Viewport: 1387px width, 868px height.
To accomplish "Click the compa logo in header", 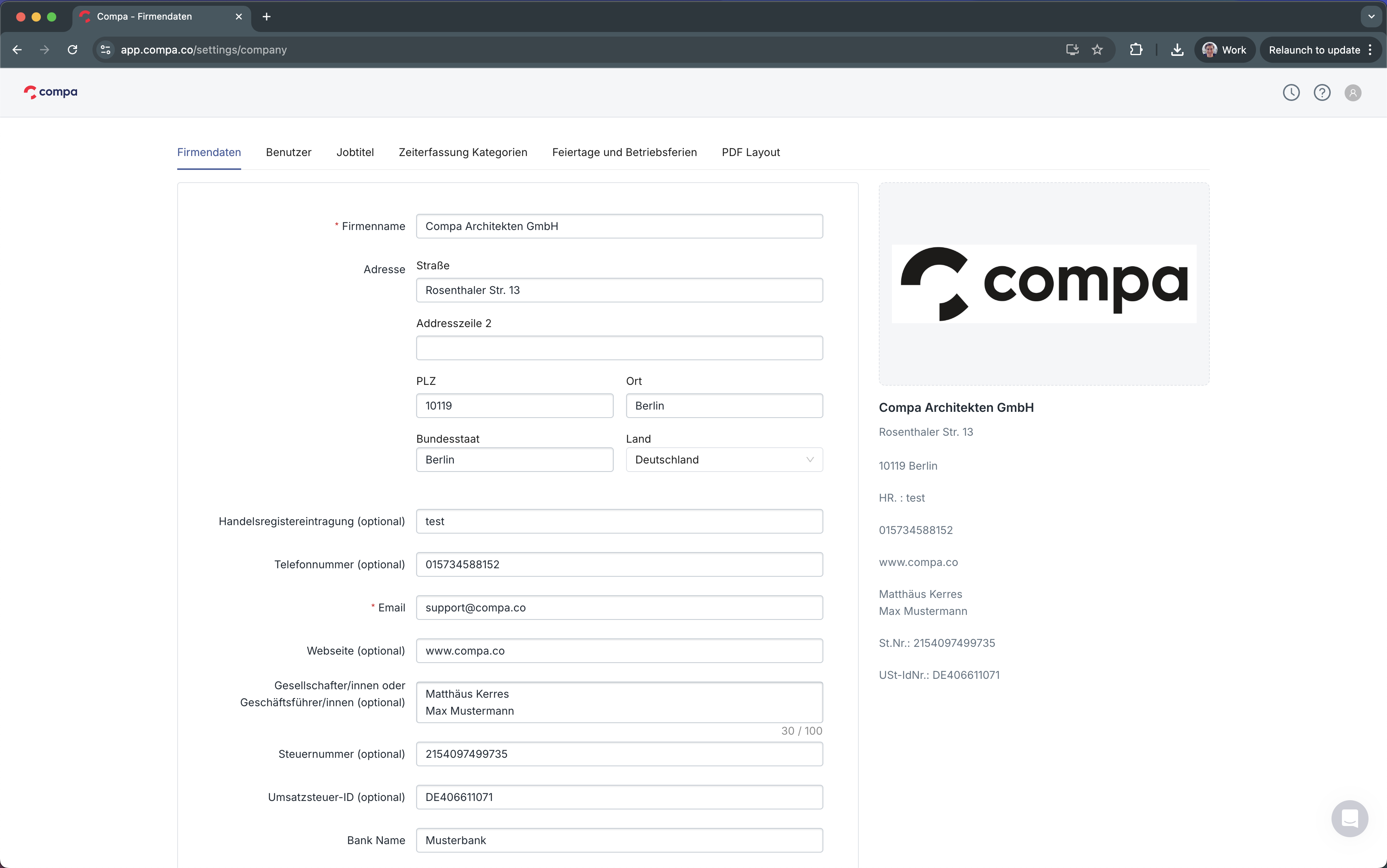I will click(x=50, y=92).
